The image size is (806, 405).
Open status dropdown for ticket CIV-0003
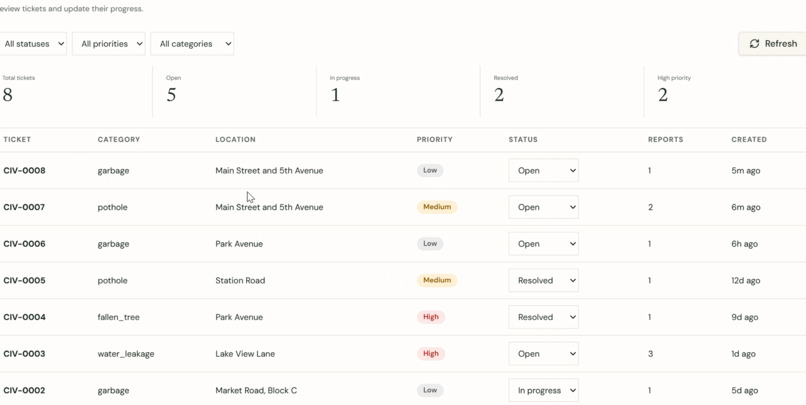click(x=543, y=354)
